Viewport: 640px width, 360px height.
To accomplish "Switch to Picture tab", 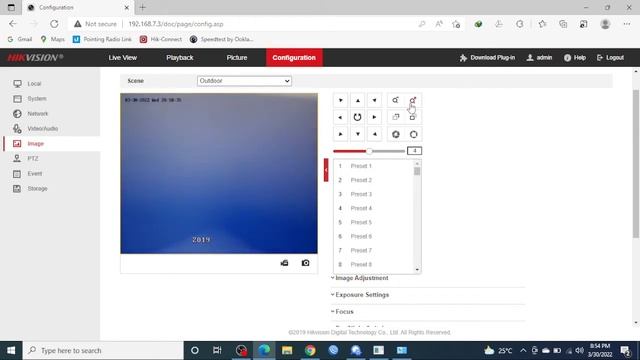I will pos(237,58).
